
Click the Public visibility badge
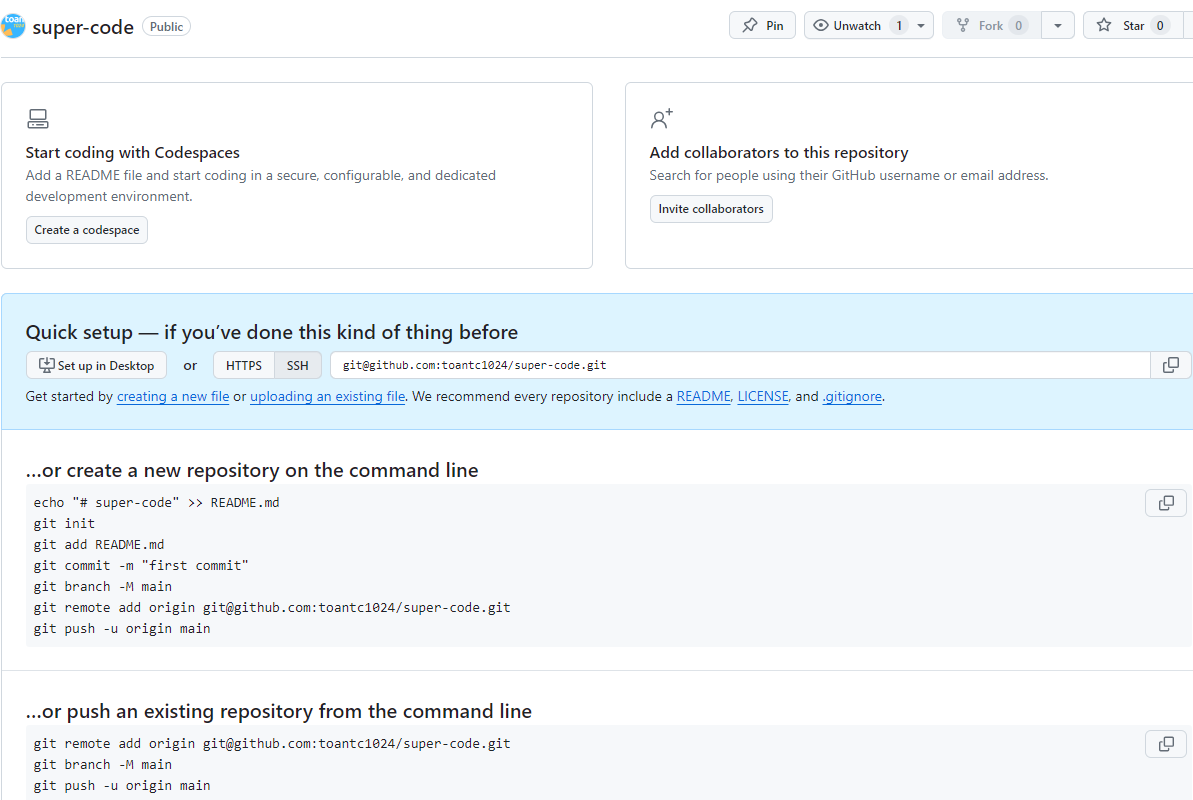[166, 27]
